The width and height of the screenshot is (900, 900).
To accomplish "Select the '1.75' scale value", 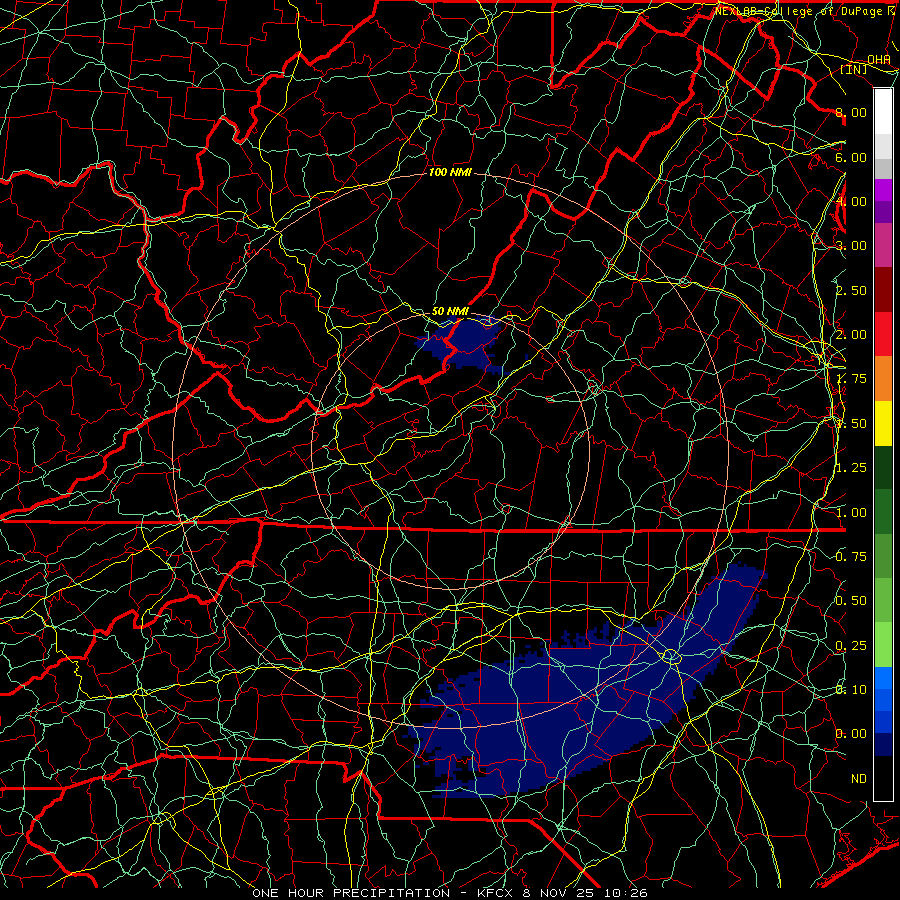I will click(851, 379).
